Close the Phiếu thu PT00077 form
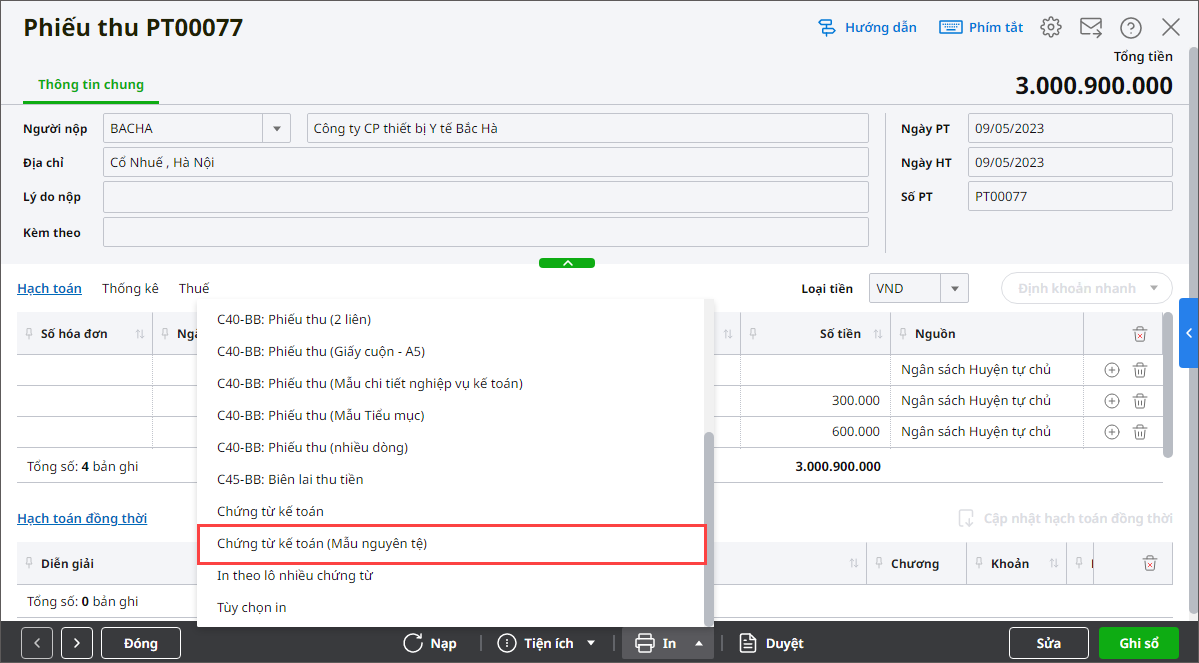This screenshot has width=1199, height=663. point(1171,28)
